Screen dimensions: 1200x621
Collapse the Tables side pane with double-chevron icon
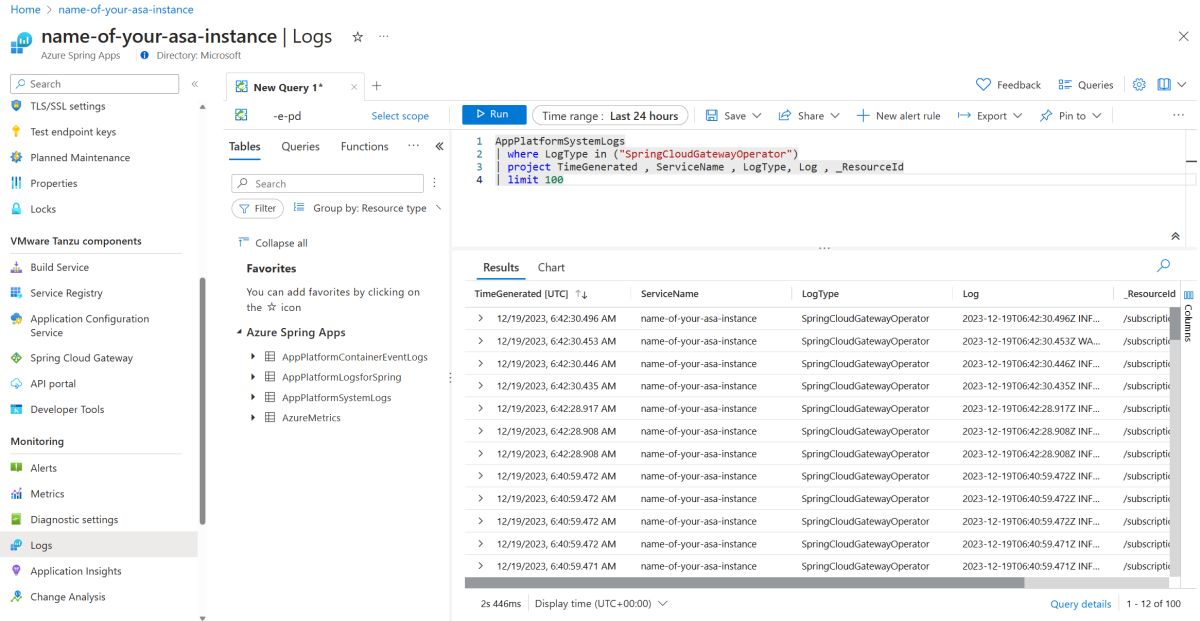[439, 147]
